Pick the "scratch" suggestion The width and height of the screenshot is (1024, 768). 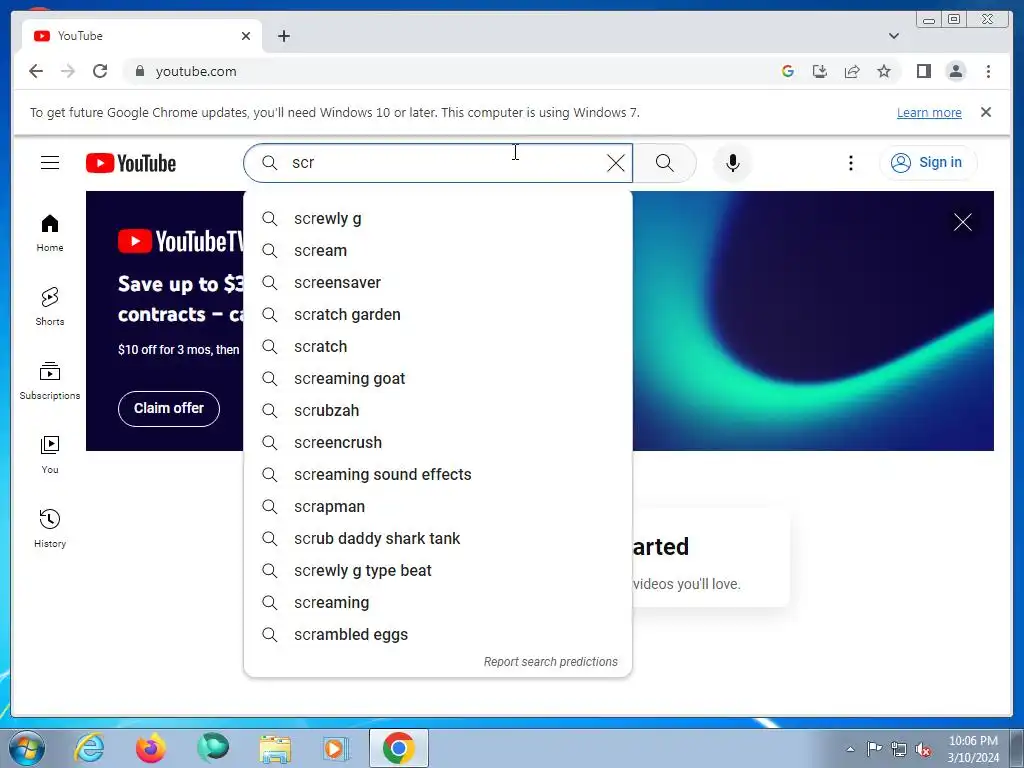tap(438, 347)
